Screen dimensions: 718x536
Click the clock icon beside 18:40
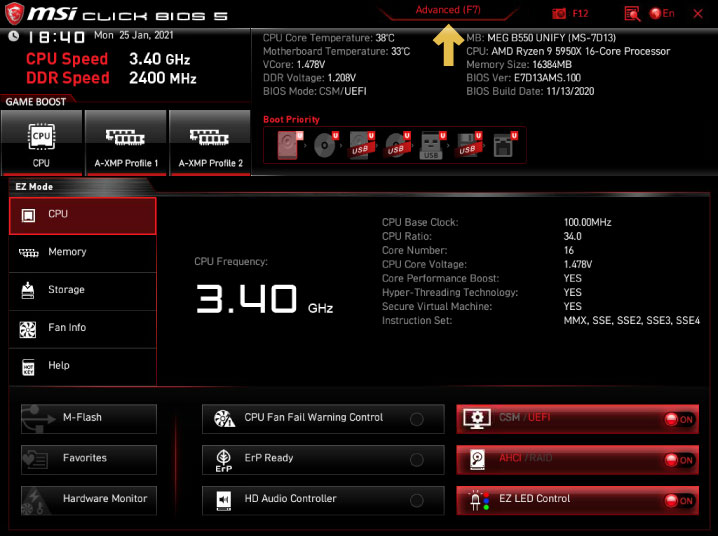[x=13, y=36]
